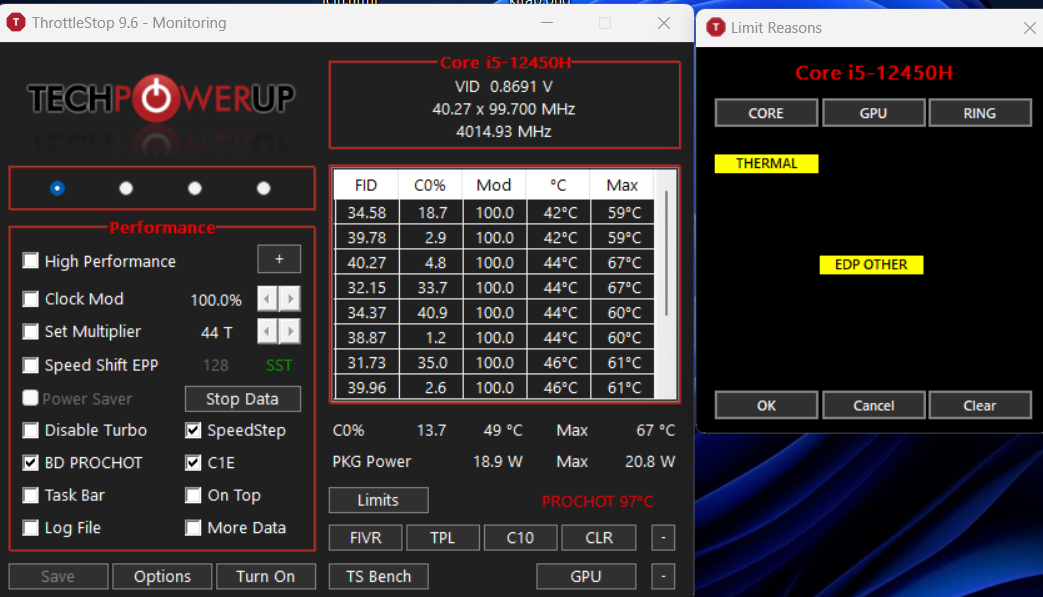
Task: Toggle the Clock Mod checkbox
Action: 31,298
